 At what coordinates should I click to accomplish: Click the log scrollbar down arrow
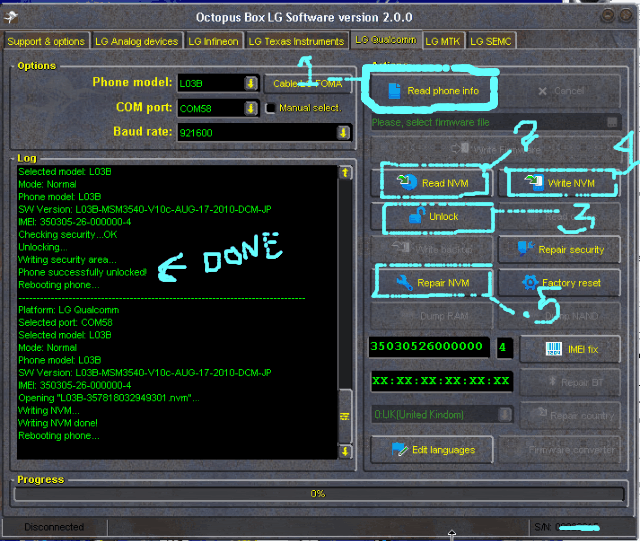[x=345, y=451]
